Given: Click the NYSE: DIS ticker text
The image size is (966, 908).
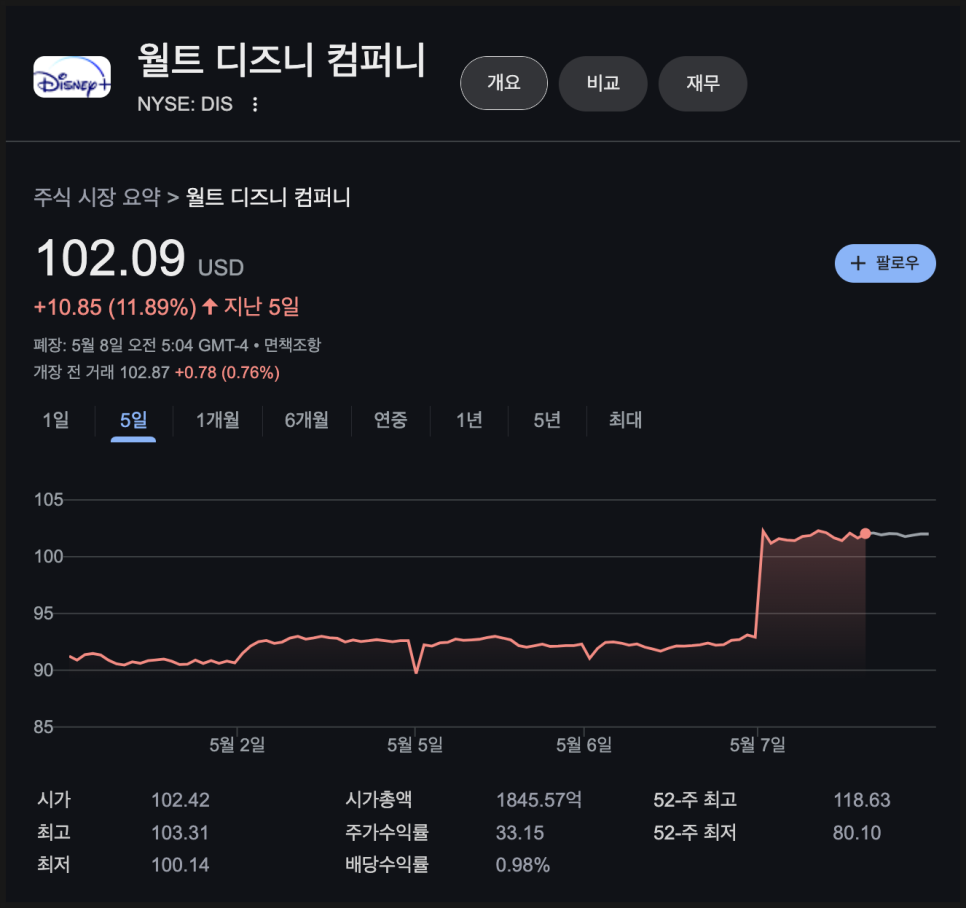Looking at the screenshot, I should (185, 104).
